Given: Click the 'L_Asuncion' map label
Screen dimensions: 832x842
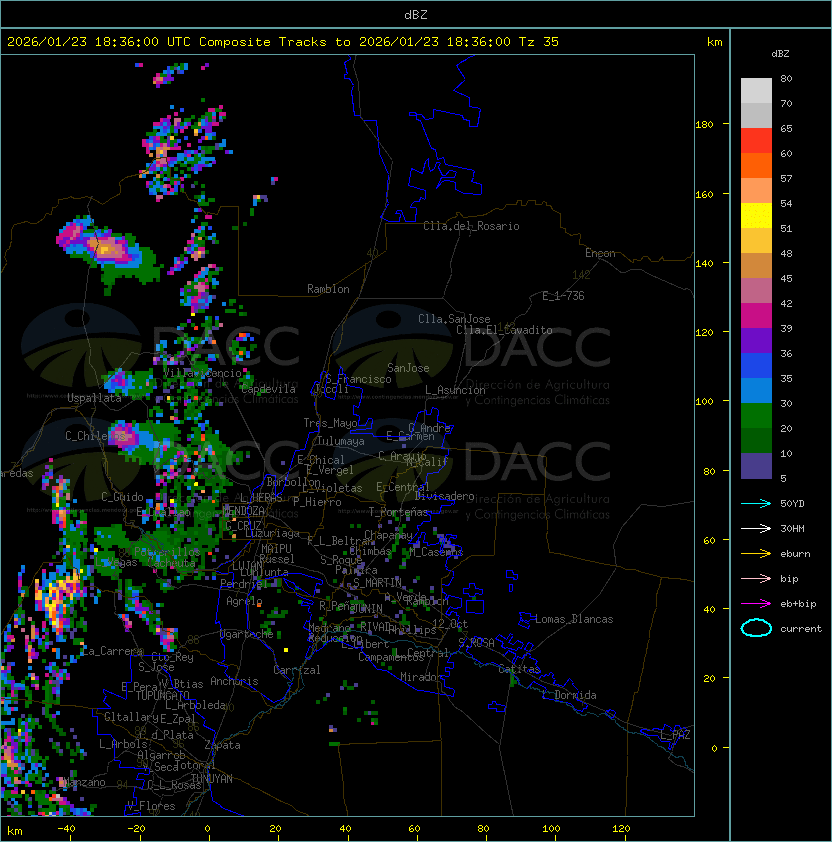Looking at the screenshot, I should [455, 390].
